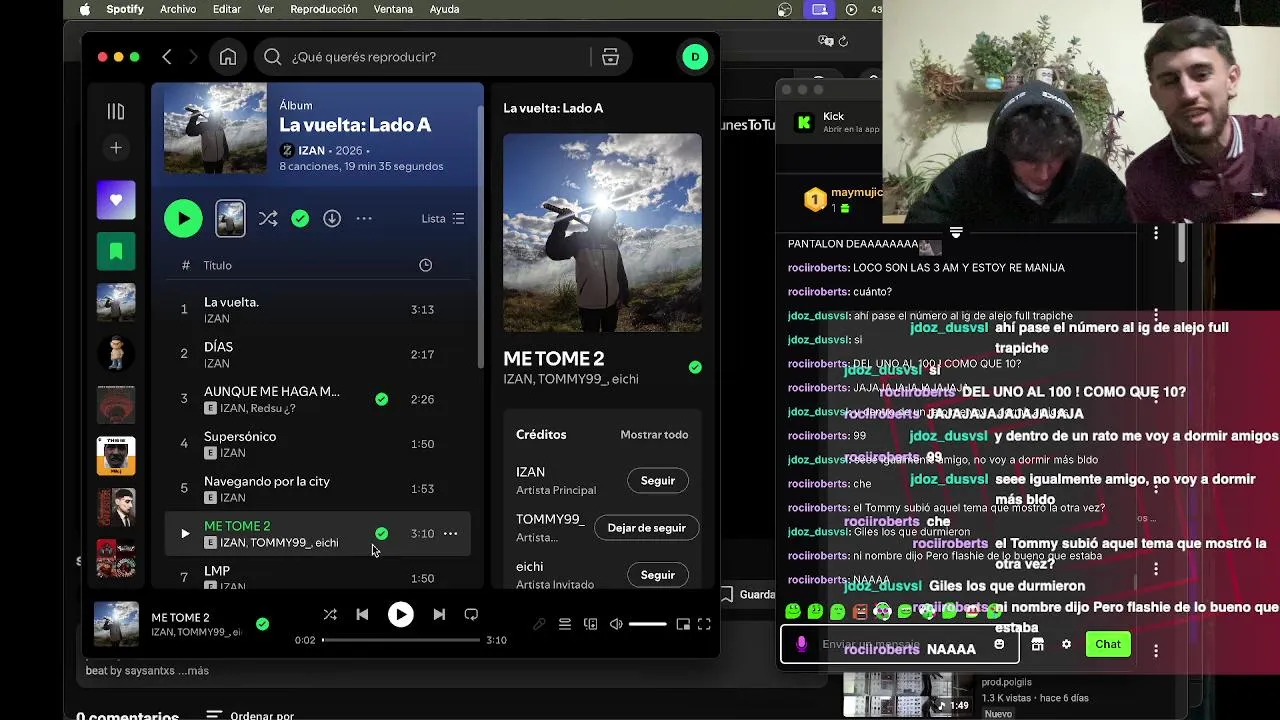Open Connect to a device
1280x720 pixels.
(591, 624)
